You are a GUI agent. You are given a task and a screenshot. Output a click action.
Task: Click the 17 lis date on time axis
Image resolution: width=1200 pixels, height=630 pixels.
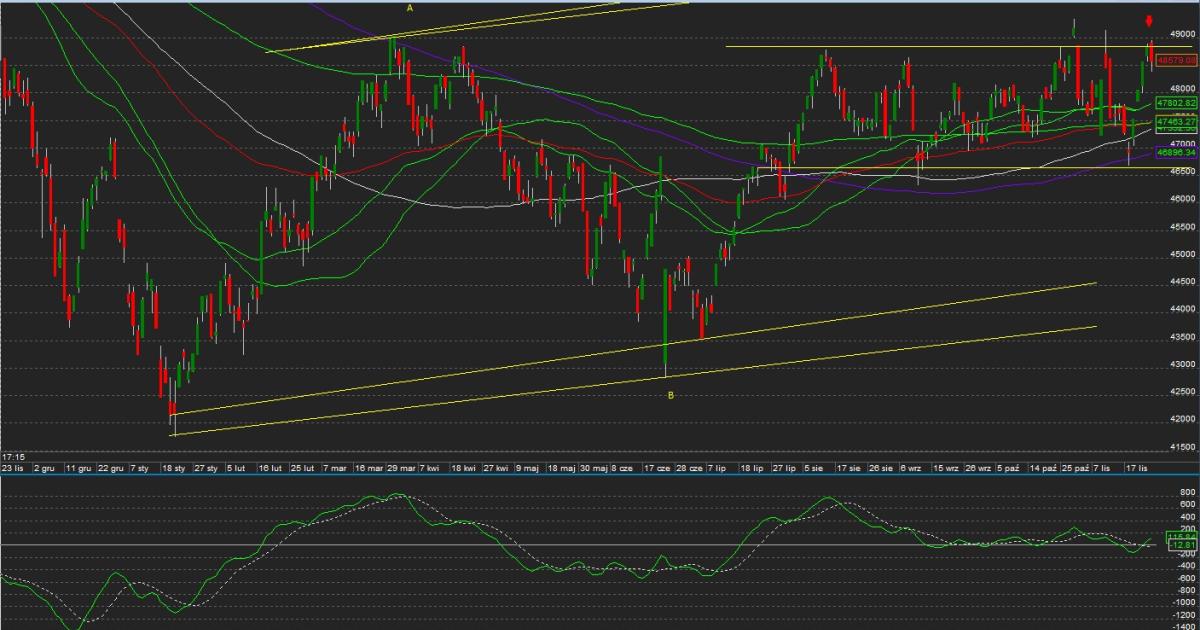(x=1136, y=467)
